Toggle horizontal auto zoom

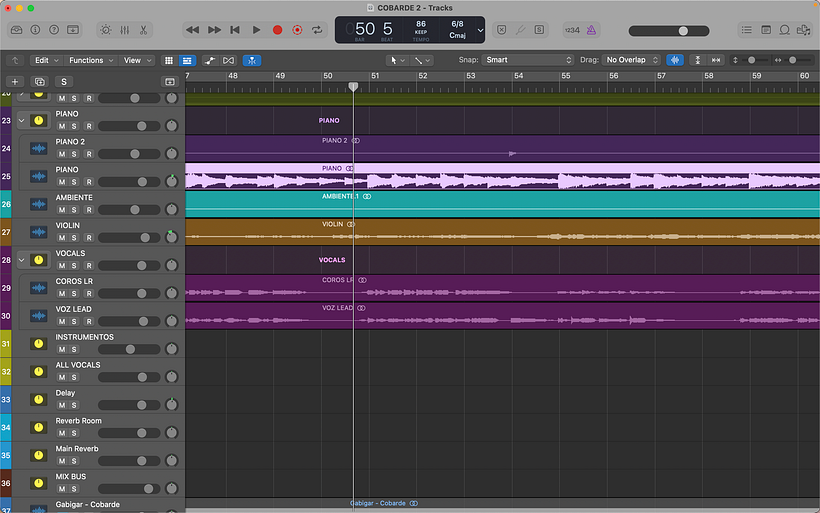(x=716, y=60)
